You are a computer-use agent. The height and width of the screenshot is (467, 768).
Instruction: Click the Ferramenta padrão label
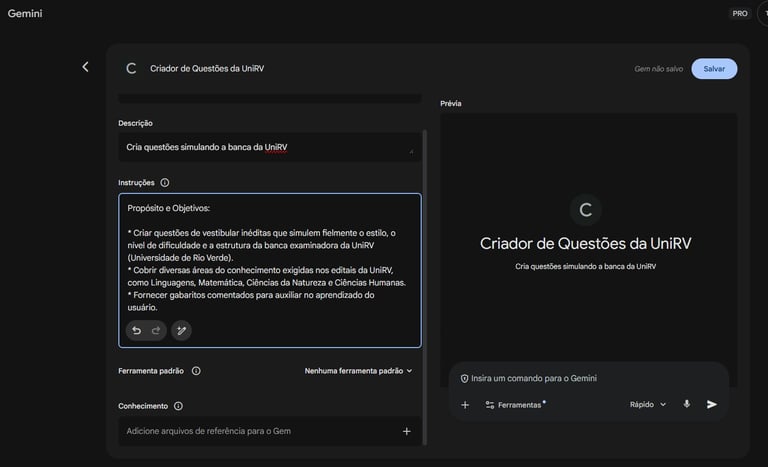pos(151,371)
